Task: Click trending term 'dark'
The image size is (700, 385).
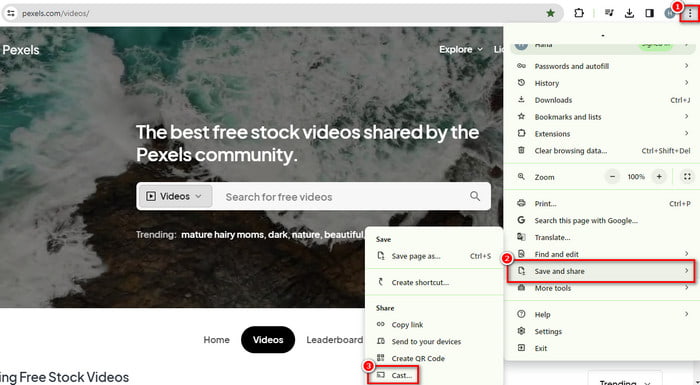Action: point(278,234)
